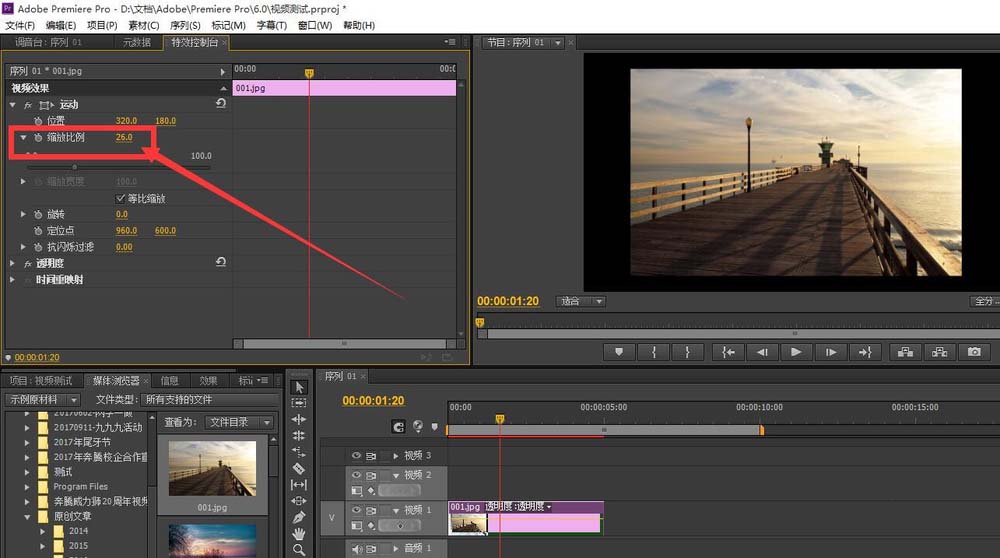
Task: Toggle the position 位置 stopwatch animation
Action: pos(38,121)
